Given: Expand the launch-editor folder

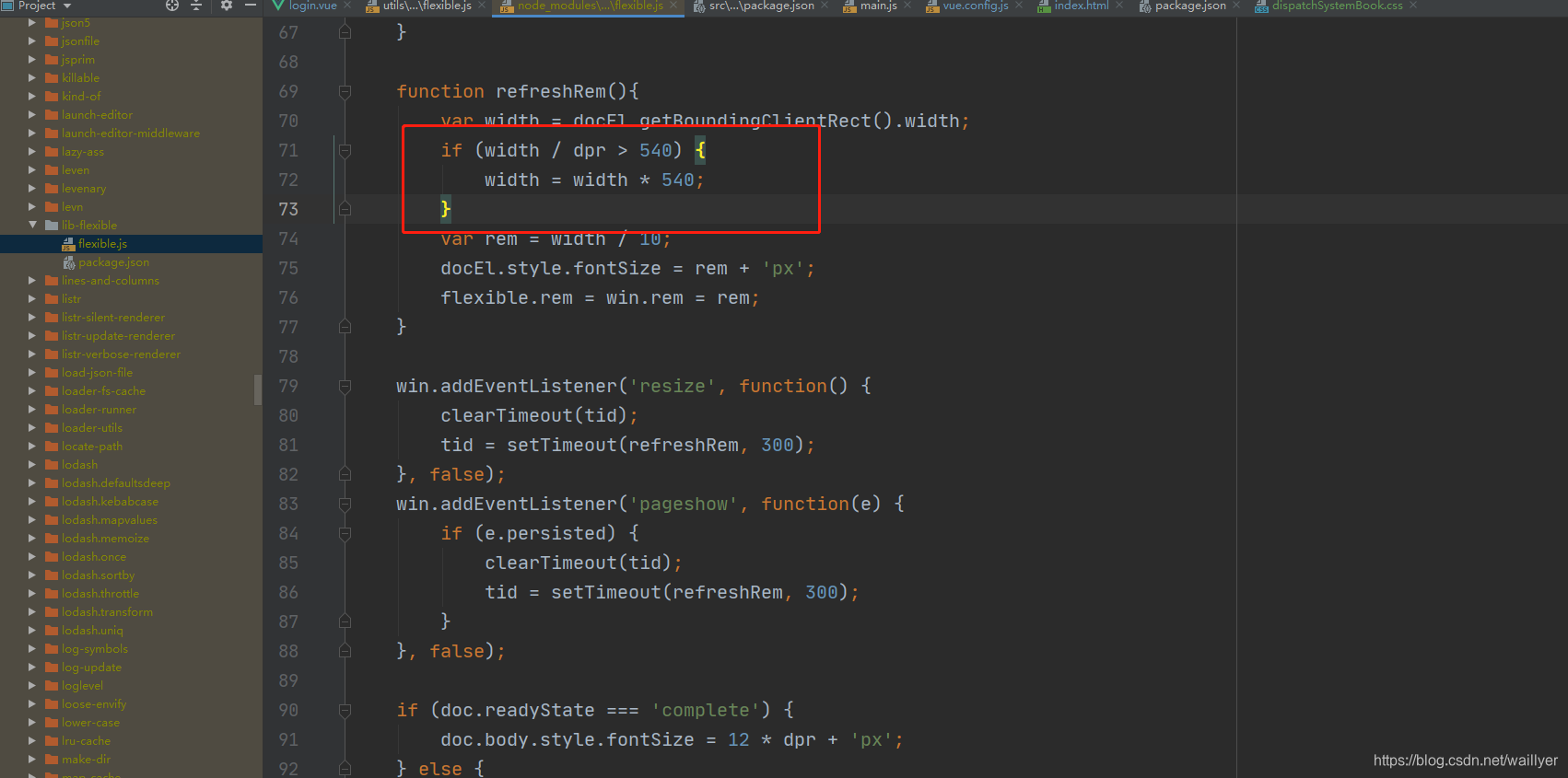Looking at the screenshot, I should 32,115.
